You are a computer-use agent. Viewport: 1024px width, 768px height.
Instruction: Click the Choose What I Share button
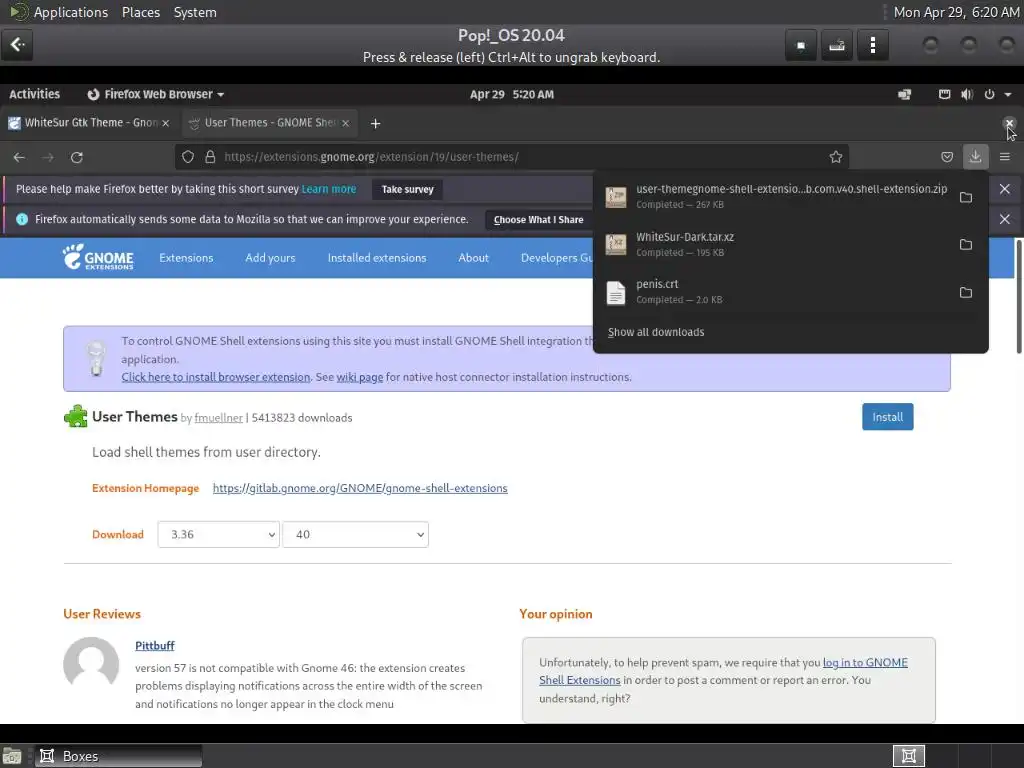pos(538,220)
